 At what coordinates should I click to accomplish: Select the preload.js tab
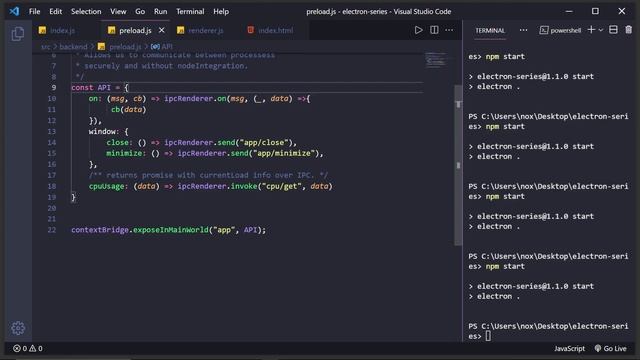click(x=135, y=31)
